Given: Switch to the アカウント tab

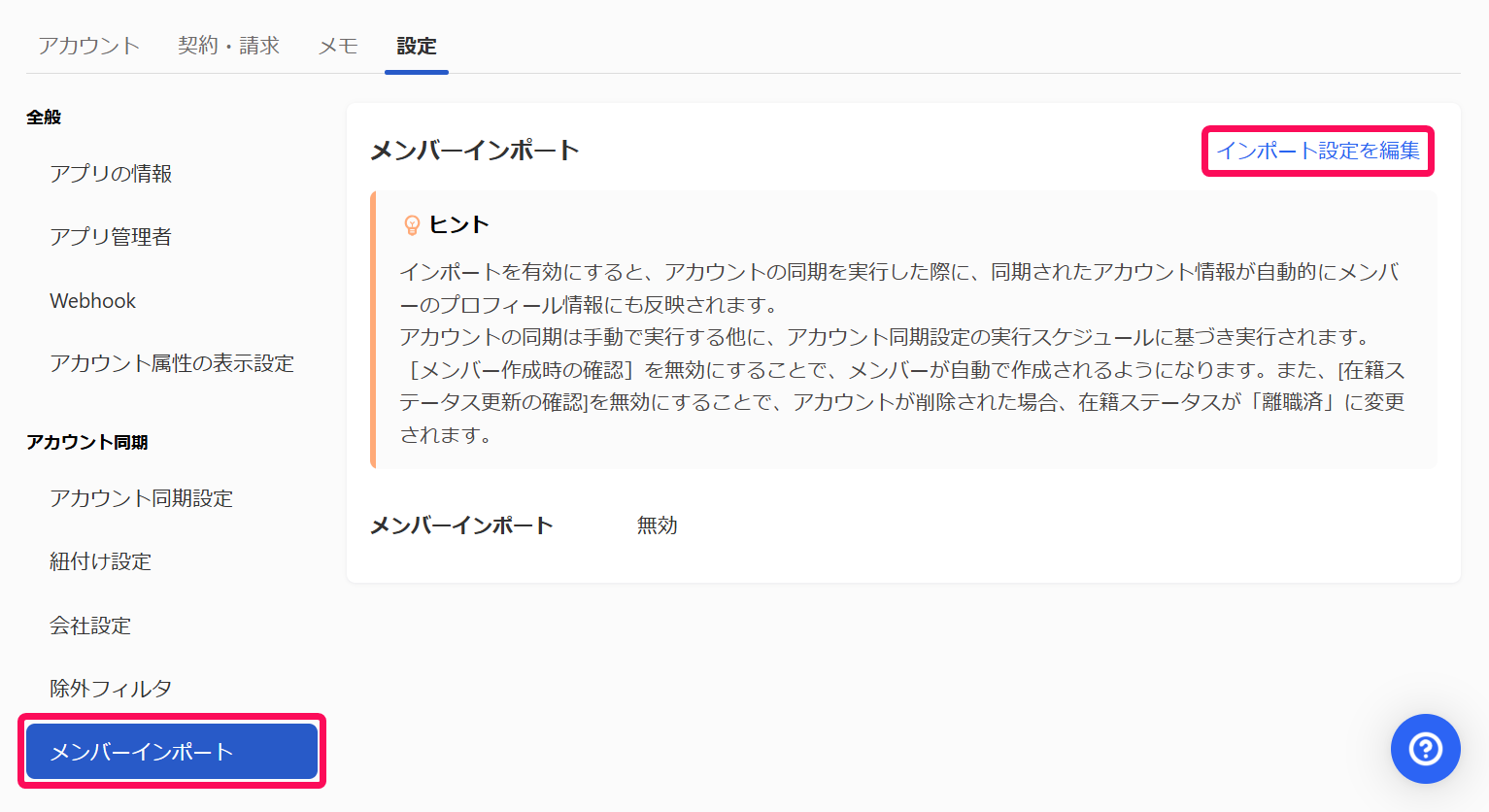Looking at the screenshot, I should (89, 46).
